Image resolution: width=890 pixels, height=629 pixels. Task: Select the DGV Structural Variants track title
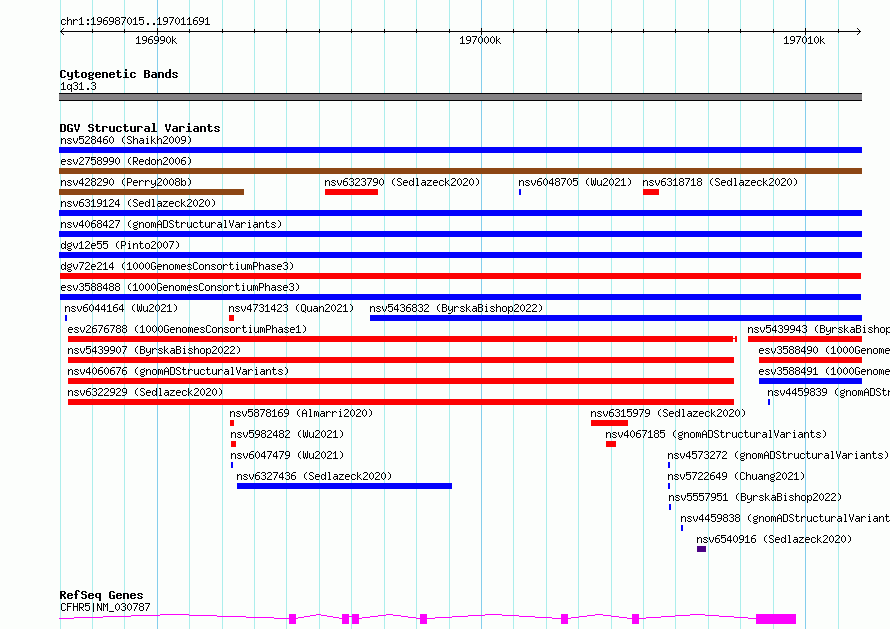point(140,128)
